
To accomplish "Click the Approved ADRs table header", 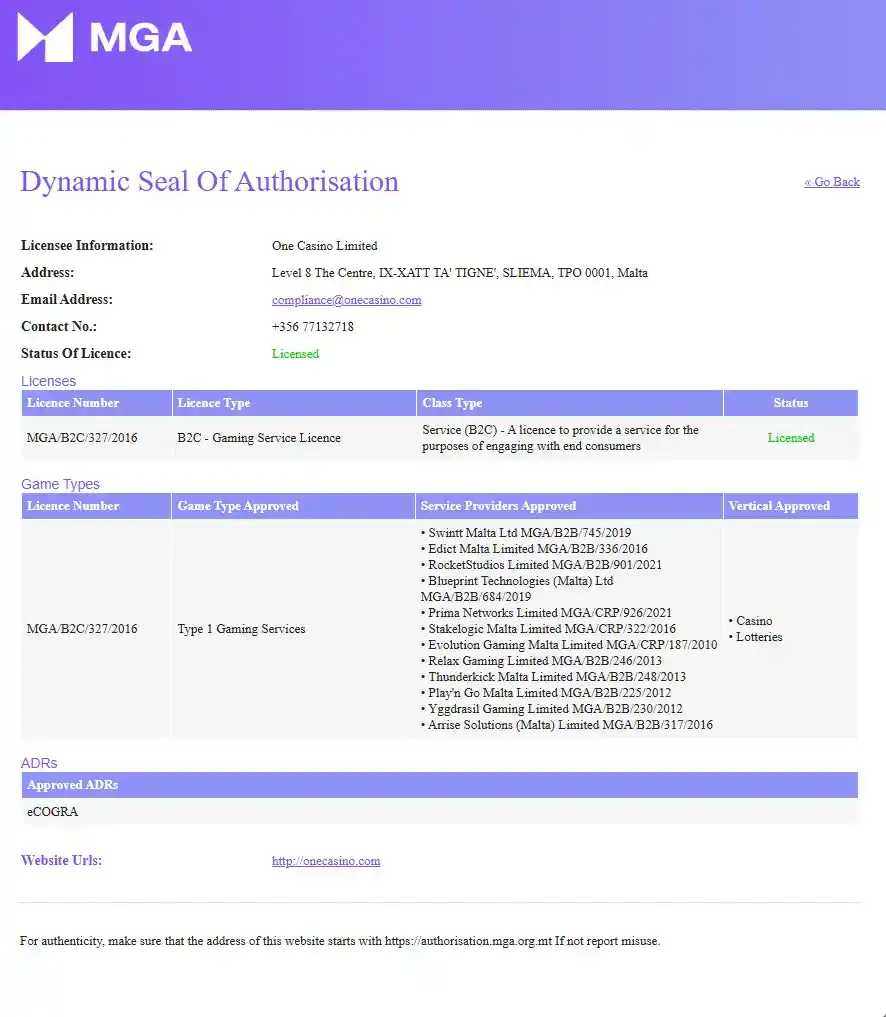I will (440, 785).
